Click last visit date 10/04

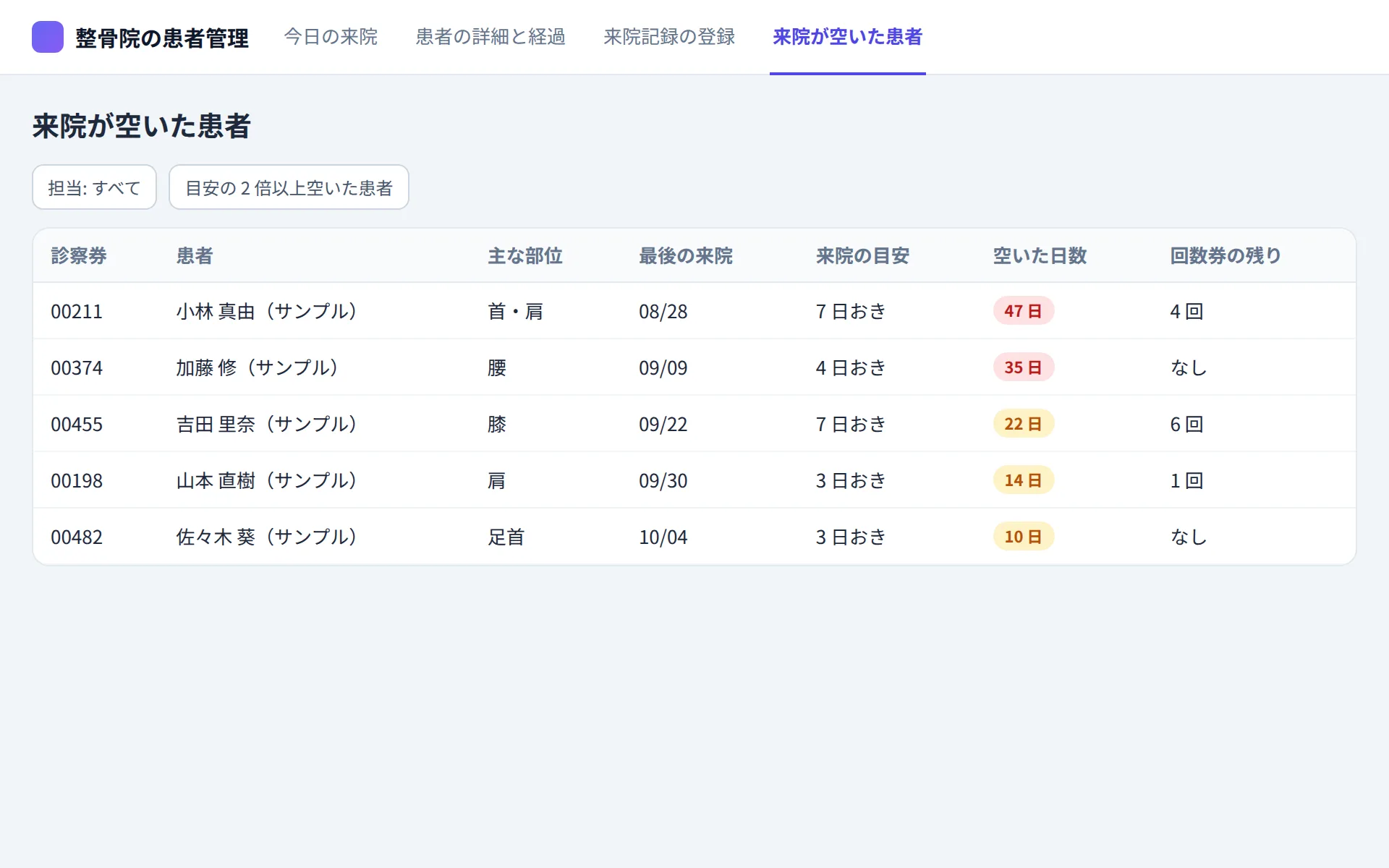(x=663, y=537)
